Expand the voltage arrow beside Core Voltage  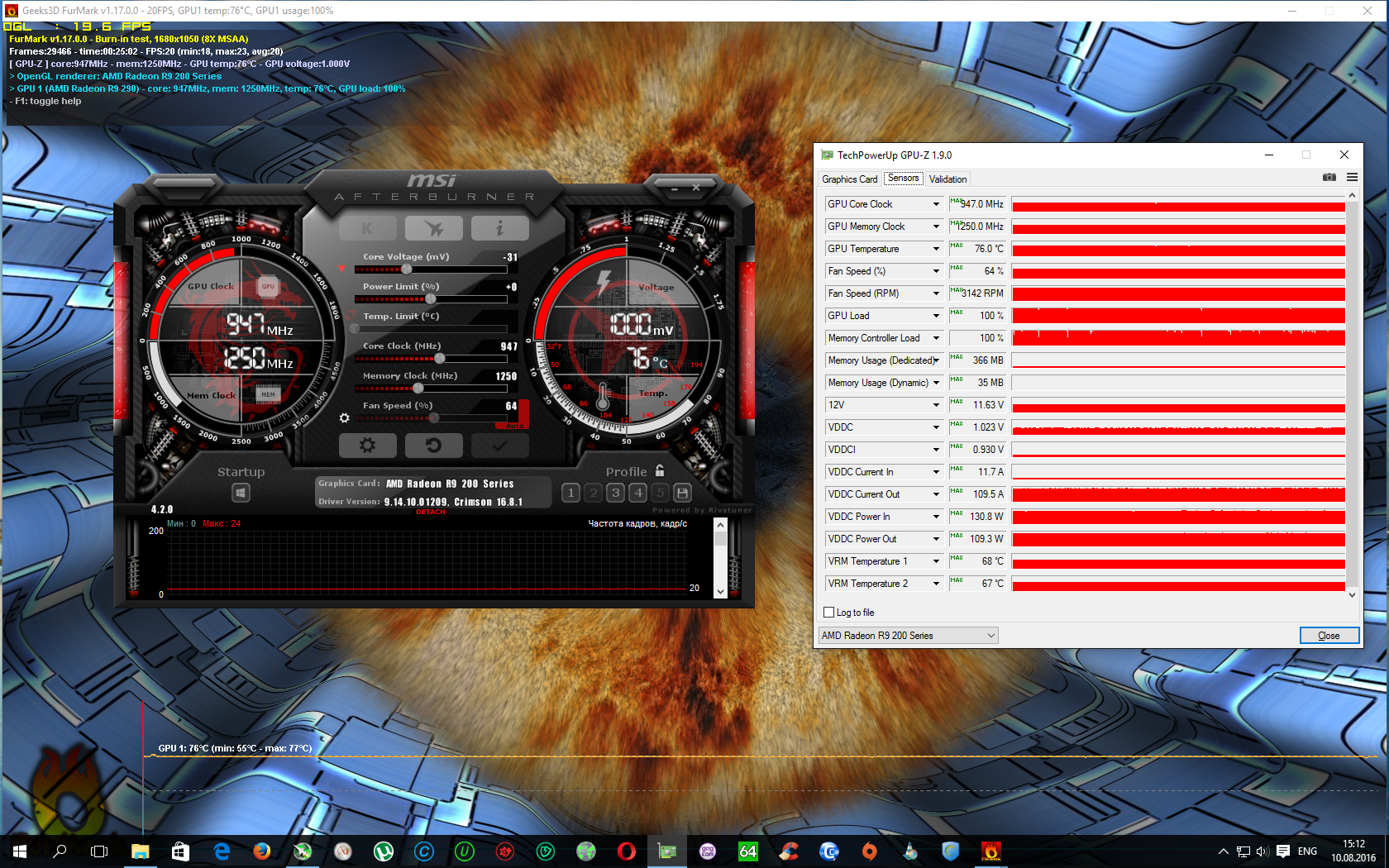[341, 269]
